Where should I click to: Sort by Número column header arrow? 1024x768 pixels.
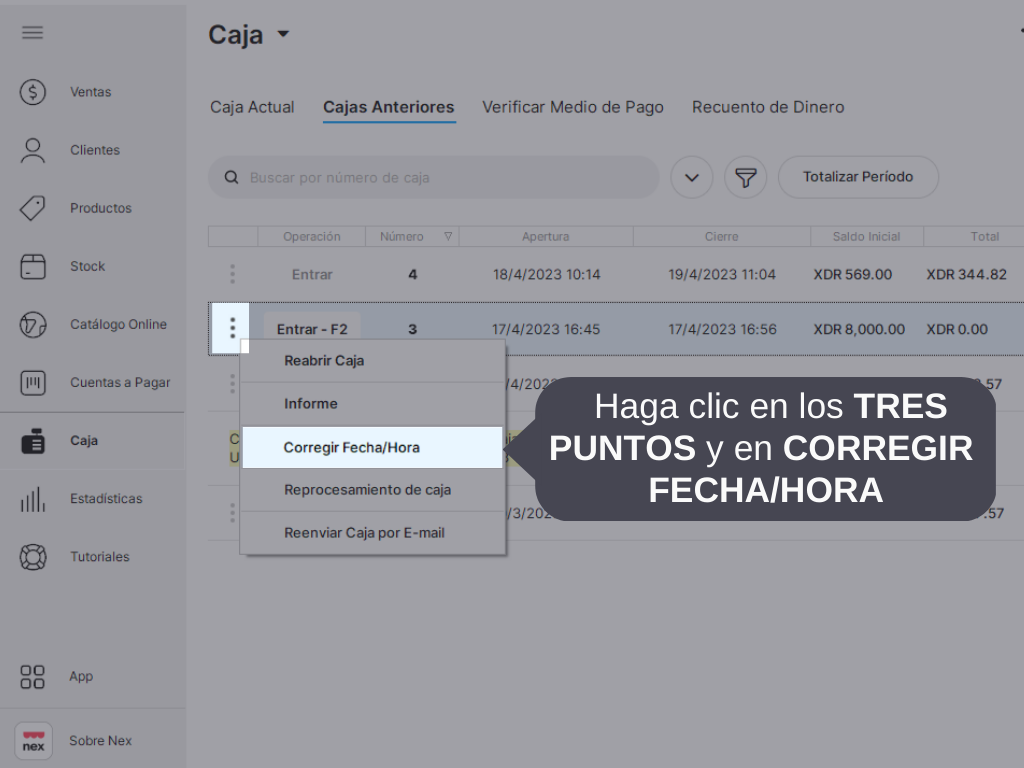coord(448,237)
